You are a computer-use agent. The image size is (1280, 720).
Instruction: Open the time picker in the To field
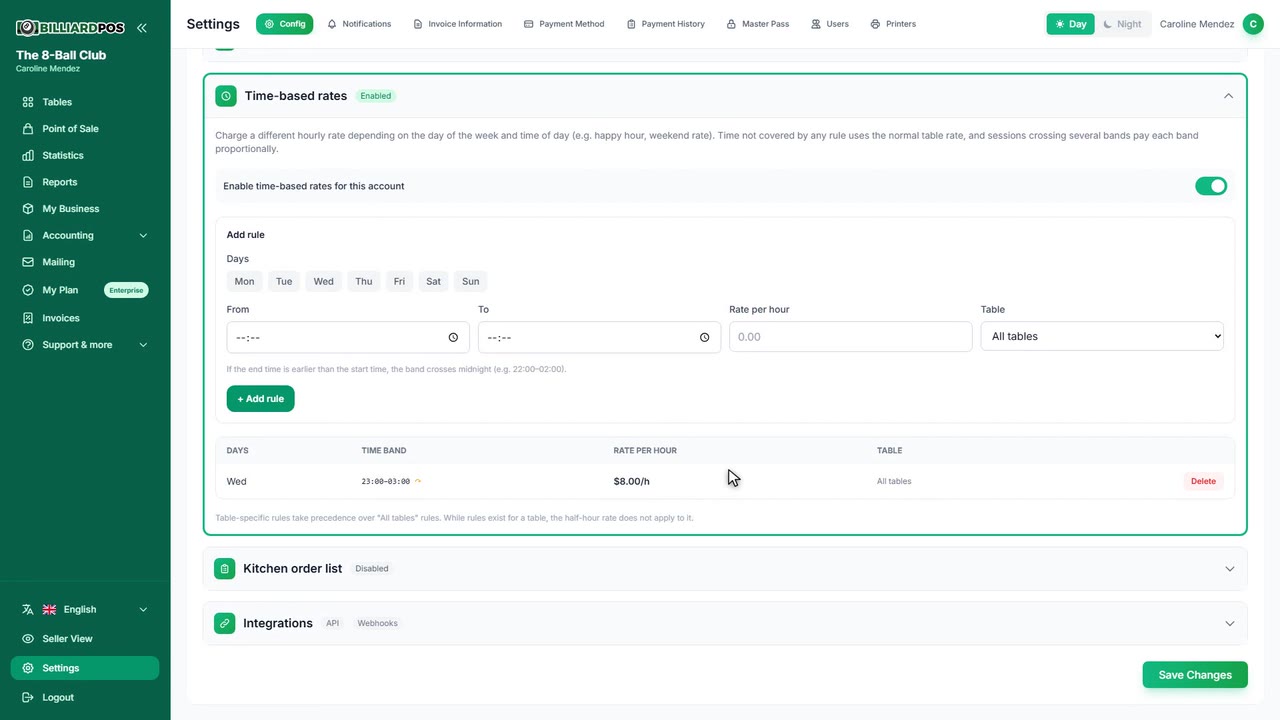pos(704,337)
